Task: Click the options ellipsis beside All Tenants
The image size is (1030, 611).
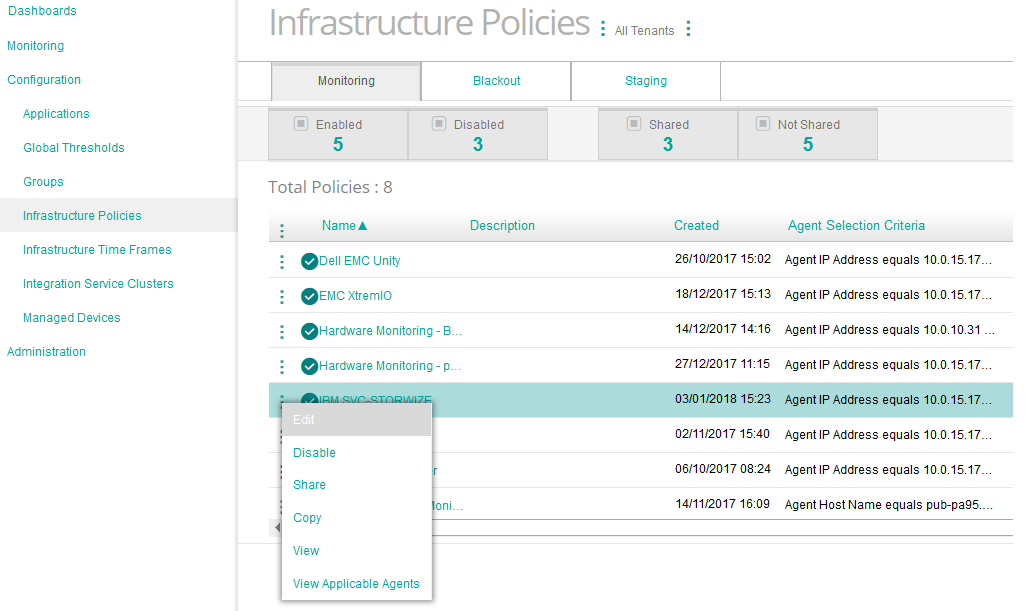Action: point(688,29)
